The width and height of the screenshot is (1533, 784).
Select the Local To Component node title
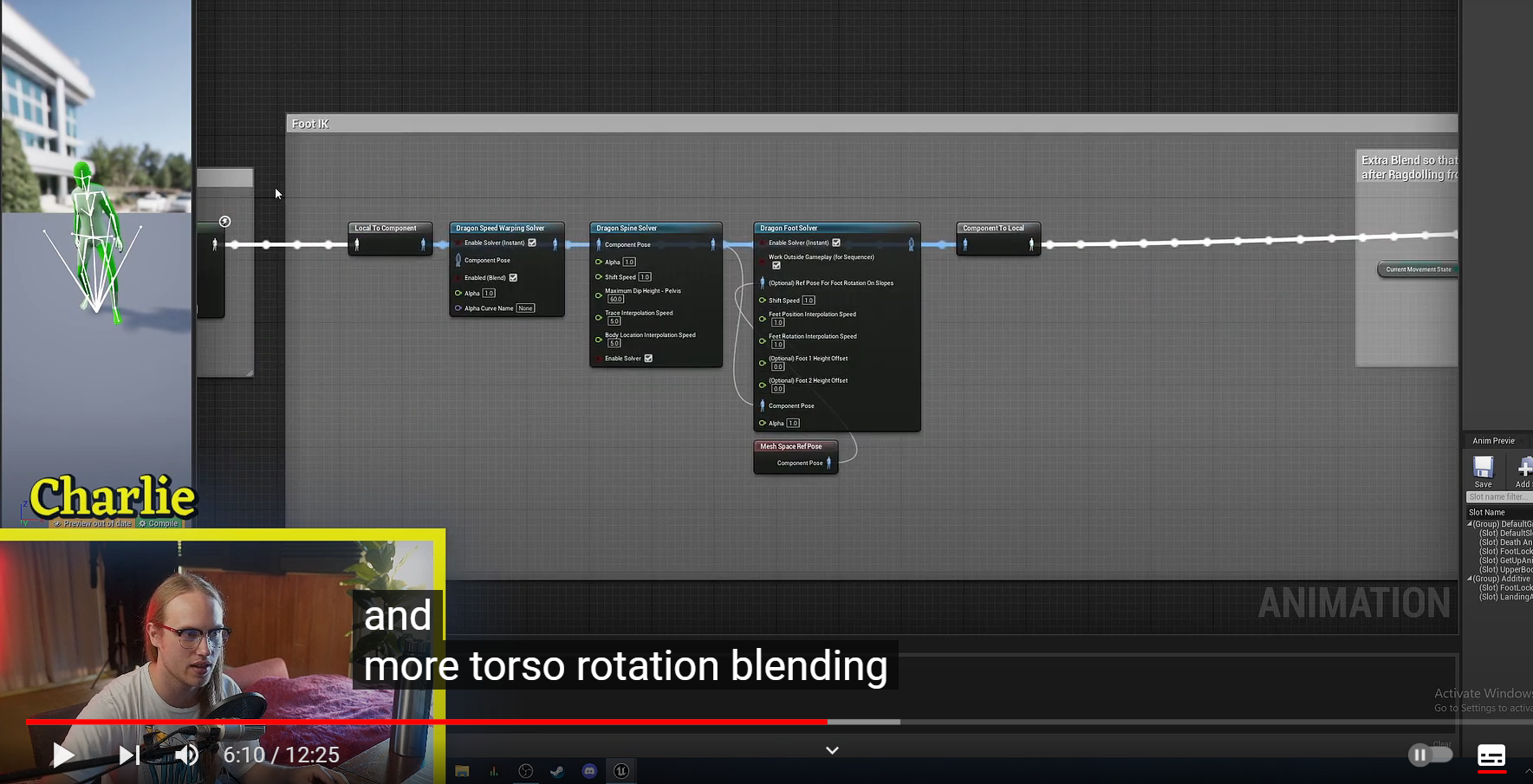point(386,228)
